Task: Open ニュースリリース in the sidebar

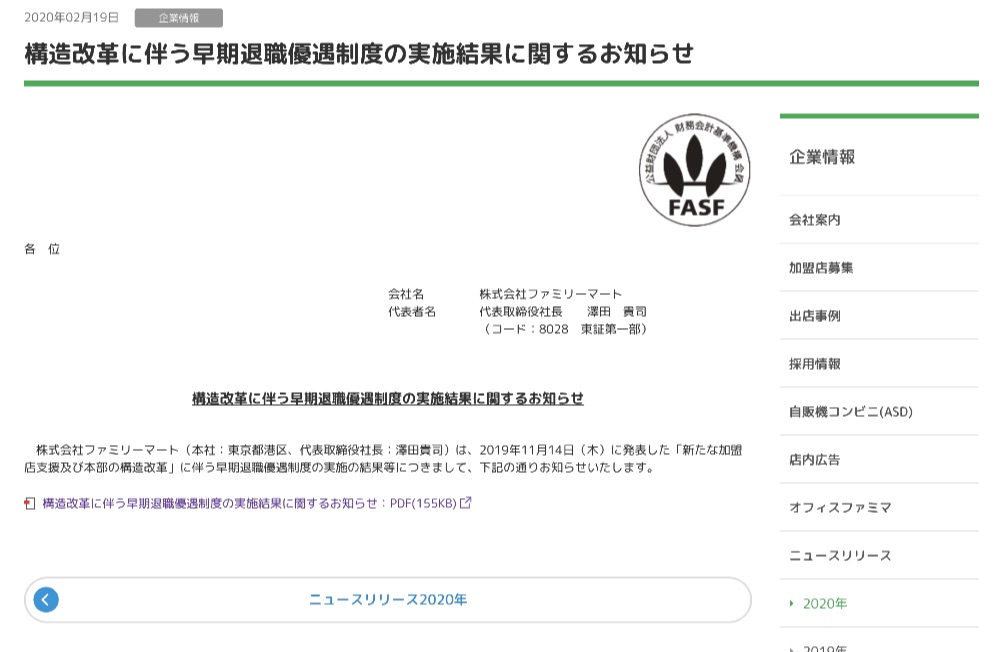Action: click(x=879, y=555)
